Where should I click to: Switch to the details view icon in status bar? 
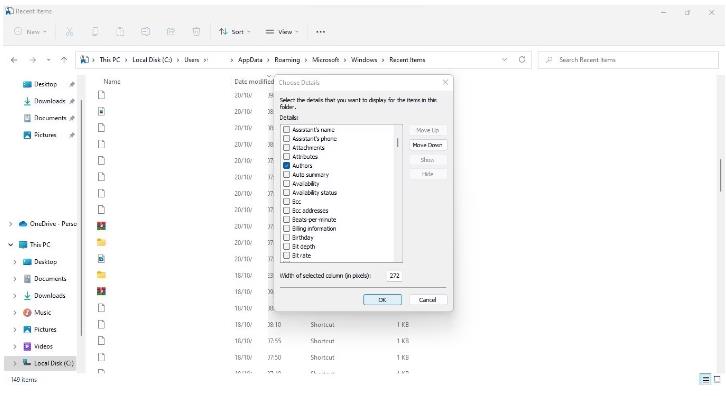(705, 379)
